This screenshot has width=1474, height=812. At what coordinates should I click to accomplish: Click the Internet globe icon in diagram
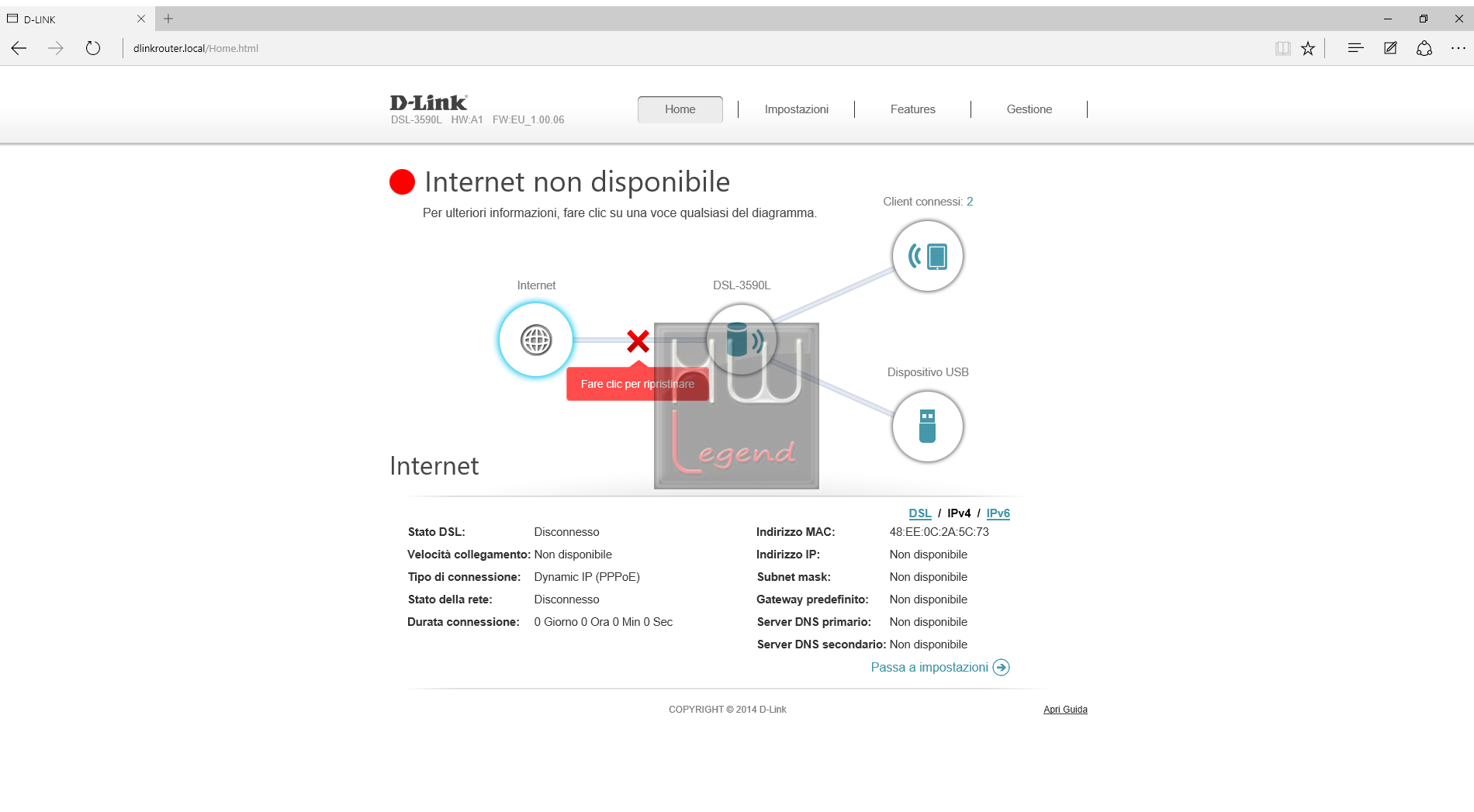click(536, 340)
